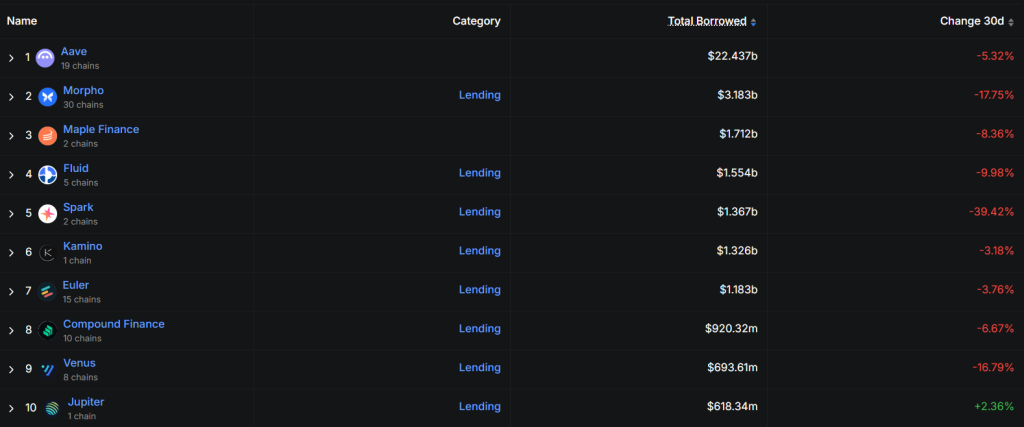Image resolution: width=1024 pixels, height=427 pixels.
Task: Click the Morpho butterfly logo icon
Action: [47, 97]
